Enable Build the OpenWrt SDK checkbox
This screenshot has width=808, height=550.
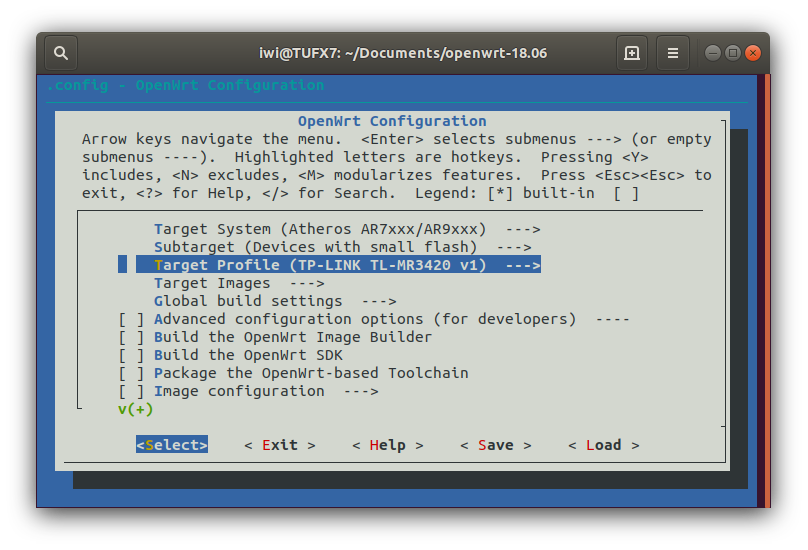(131, 356)
